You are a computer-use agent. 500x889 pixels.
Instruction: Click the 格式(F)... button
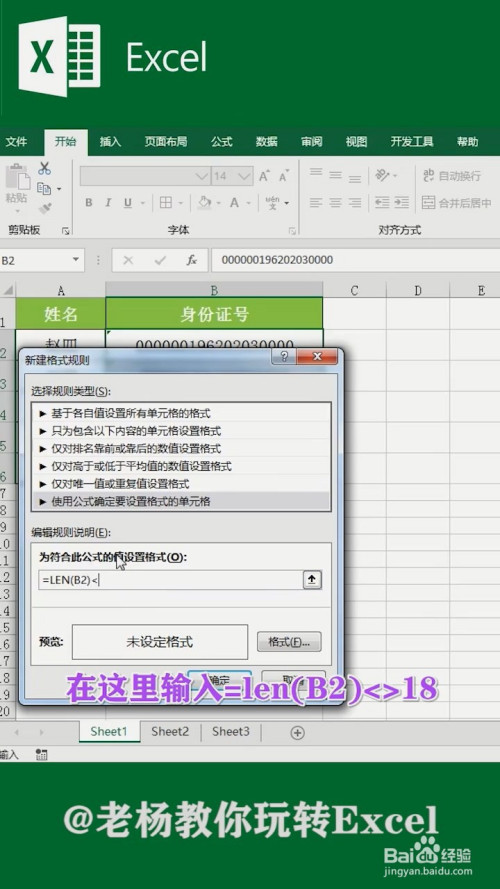289,642
